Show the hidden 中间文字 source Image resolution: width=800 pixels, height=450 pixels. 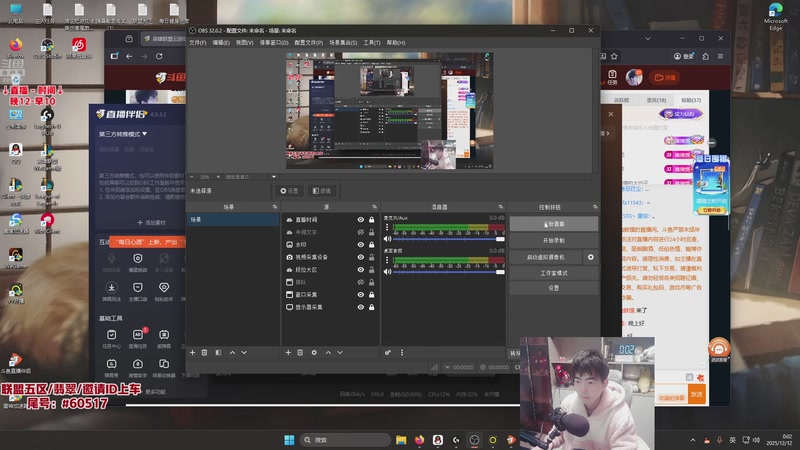tap(361, 232)
